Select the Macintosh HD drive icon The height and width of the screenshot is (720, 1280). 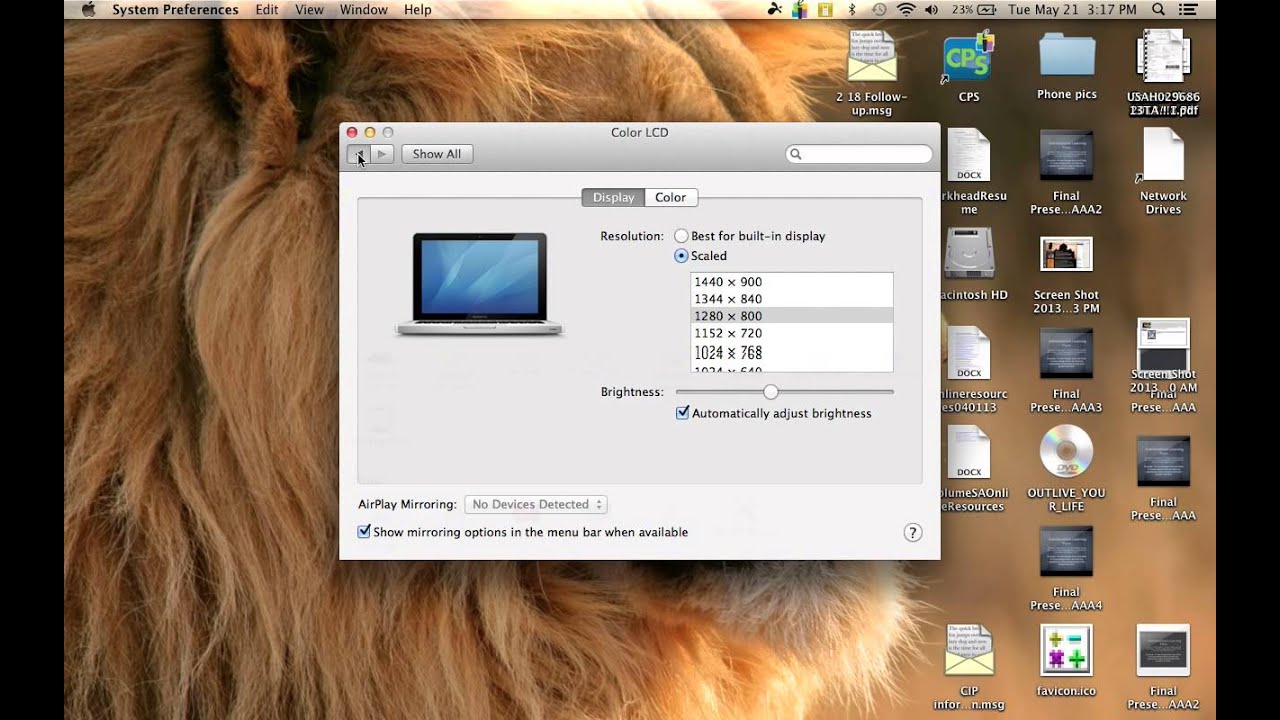click(968, 254)
